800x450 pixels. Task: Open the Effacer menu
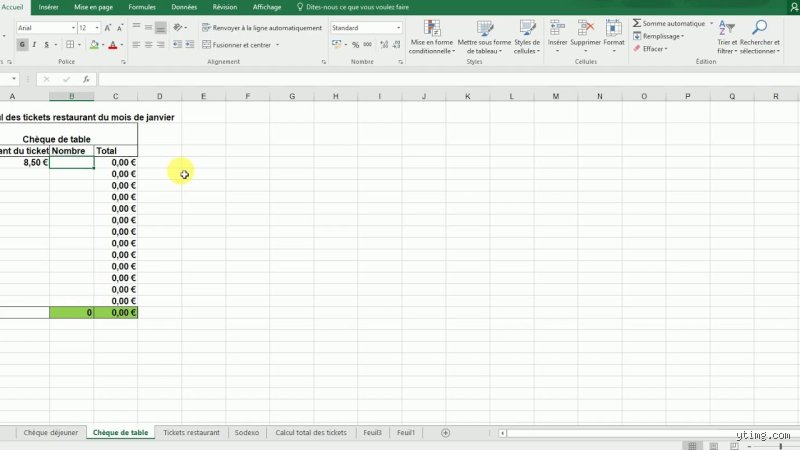(651, 49)
